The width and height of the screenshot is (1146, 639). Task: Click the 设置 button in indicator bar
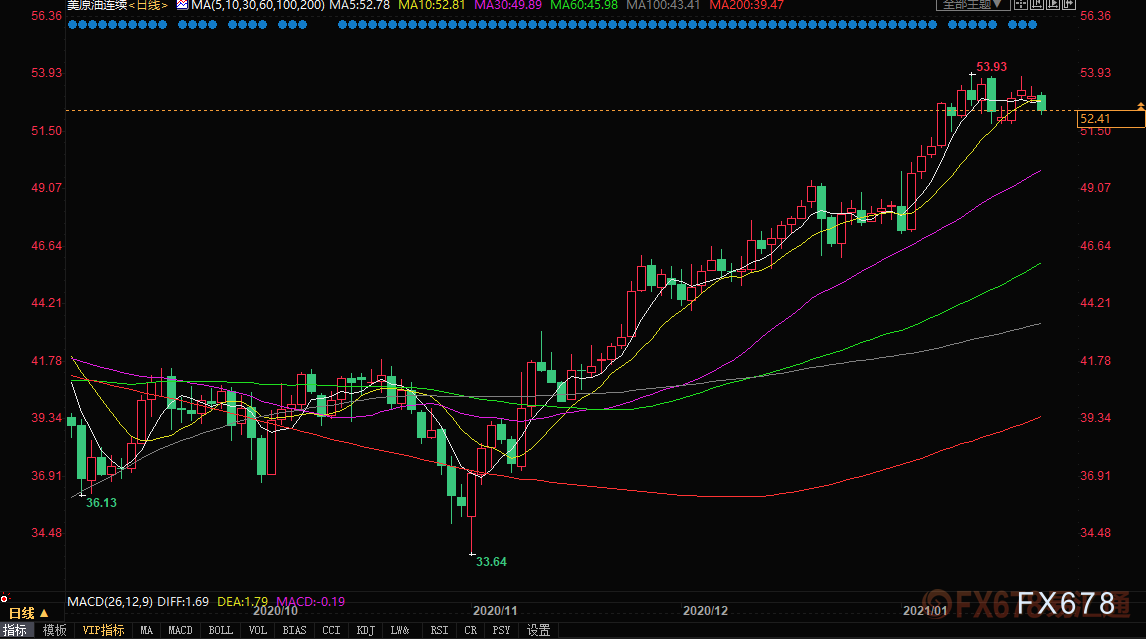pos(538,630)
